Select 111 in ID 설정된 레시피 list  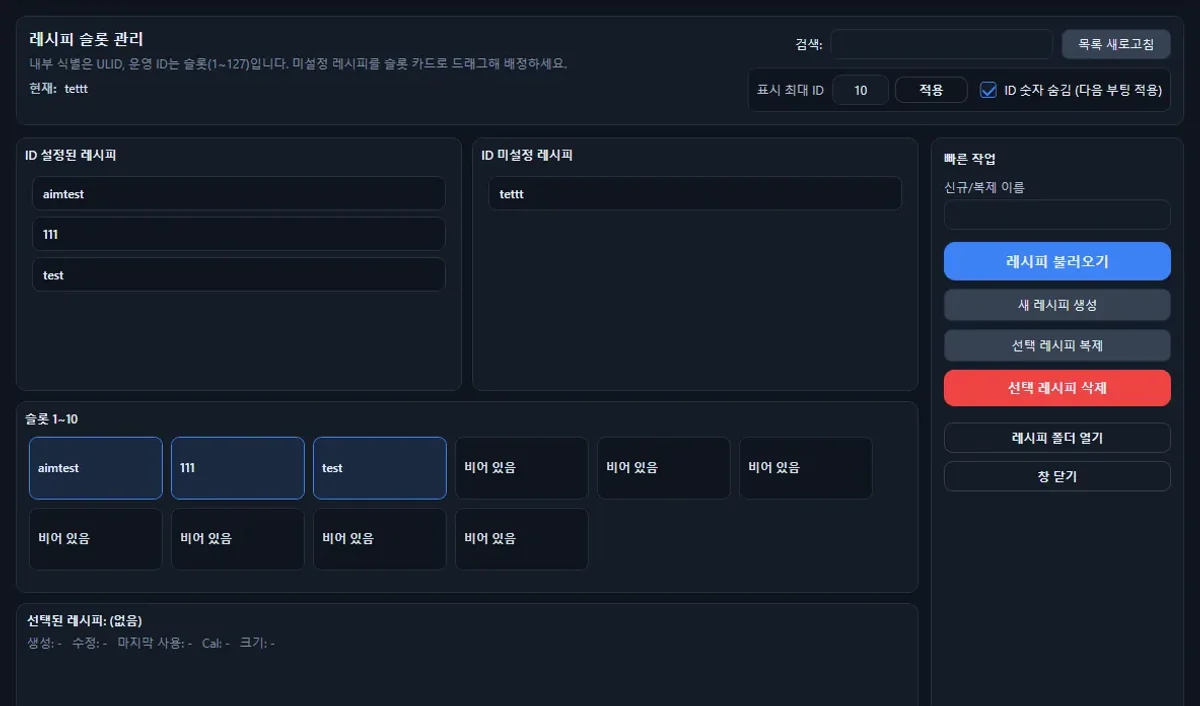(x=238, y=234)
